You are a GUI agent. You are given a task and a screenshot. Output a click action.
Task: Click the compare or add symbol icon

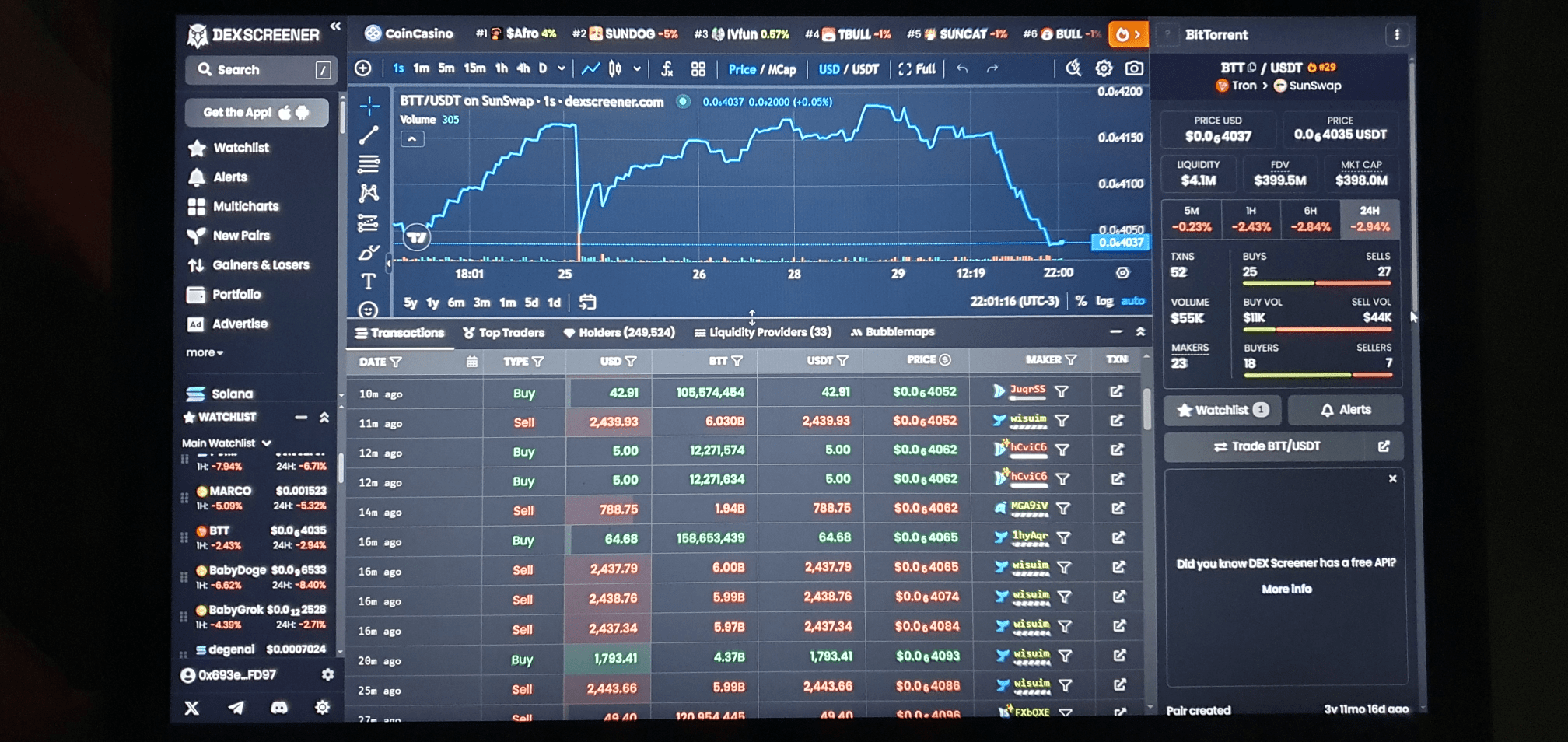363,68
